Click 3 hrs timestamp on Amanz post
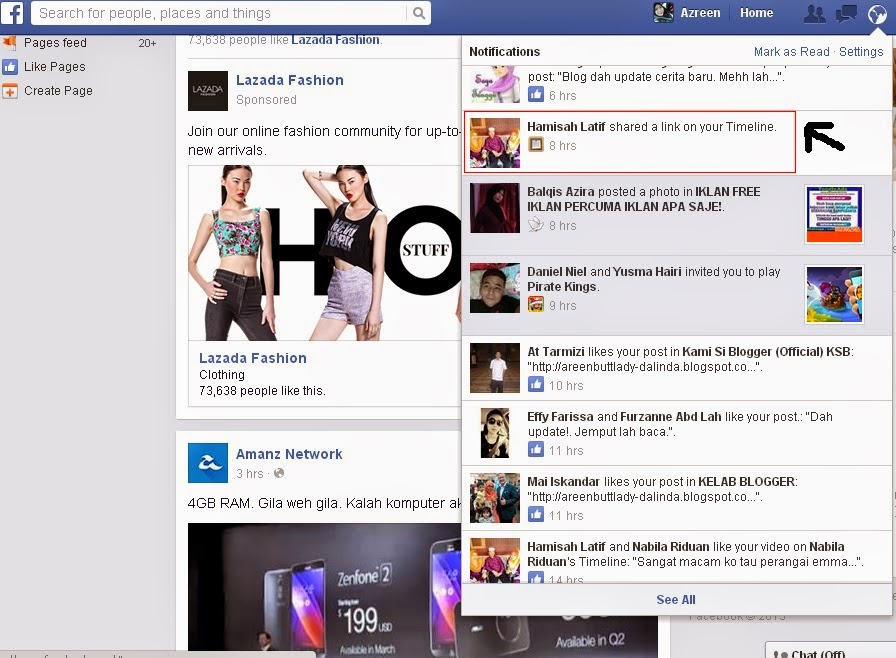This screenshot has width=896, height=658. tap(250, 474)
